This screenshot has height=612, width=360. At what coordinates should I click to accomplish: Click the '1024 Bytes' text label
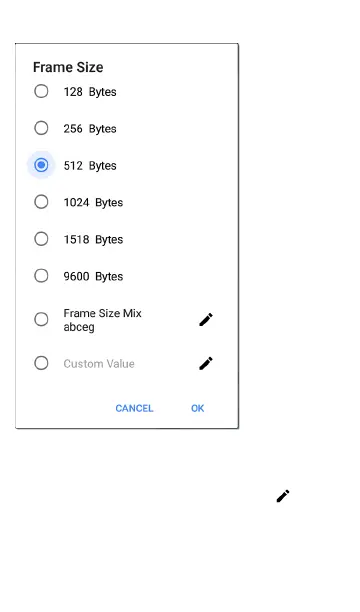(93, 203)
